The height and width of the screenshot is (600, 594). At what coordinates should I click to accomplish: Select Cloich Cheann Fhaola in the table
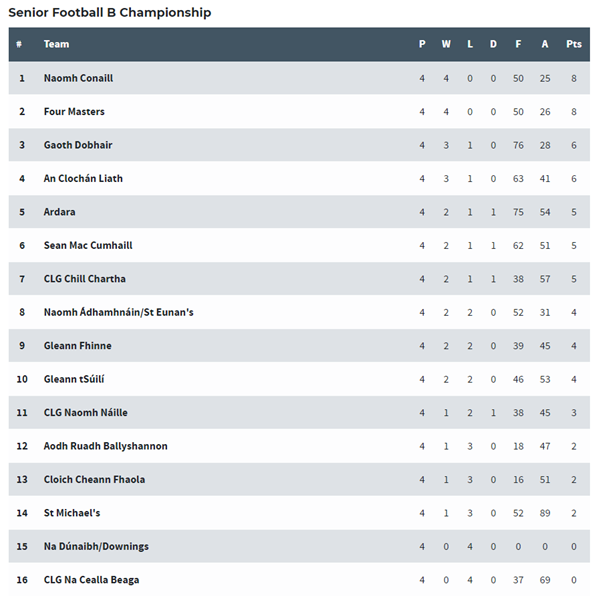(x=94, y=479)
